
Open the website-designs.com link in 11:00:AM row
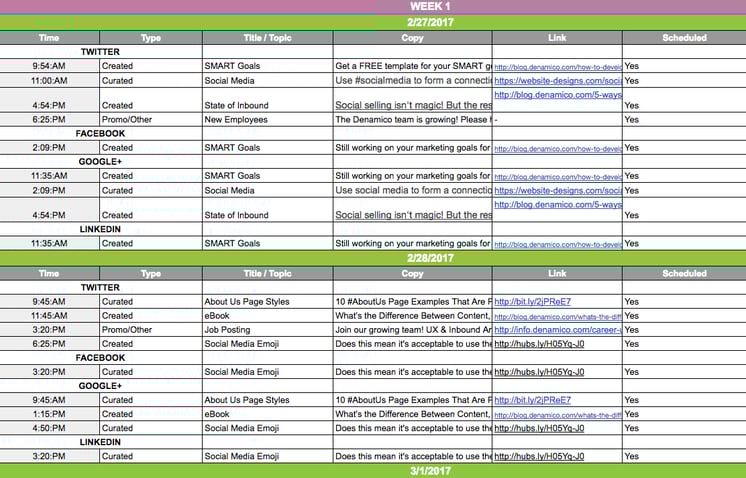[558, 81]
